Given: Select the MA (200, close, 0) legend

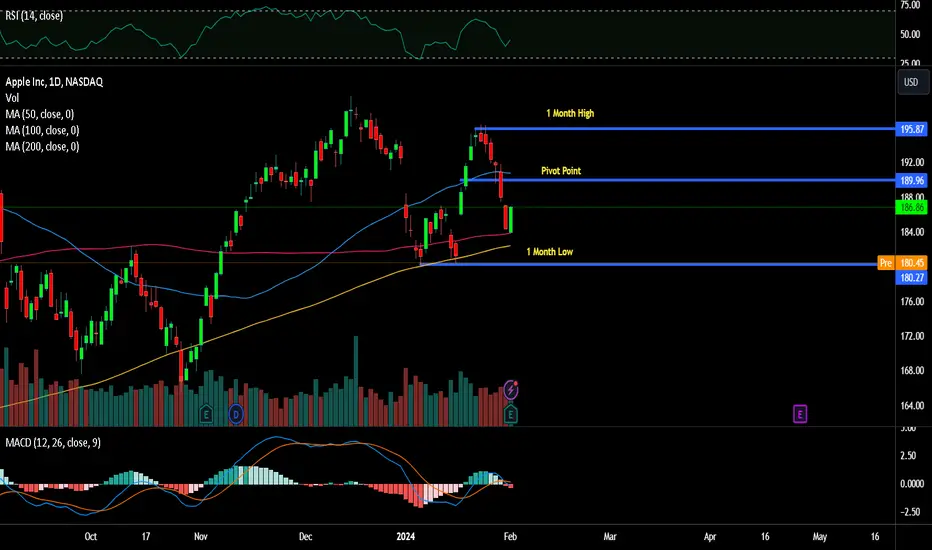Looking at the screenshot, I should [x=42, y=146].
